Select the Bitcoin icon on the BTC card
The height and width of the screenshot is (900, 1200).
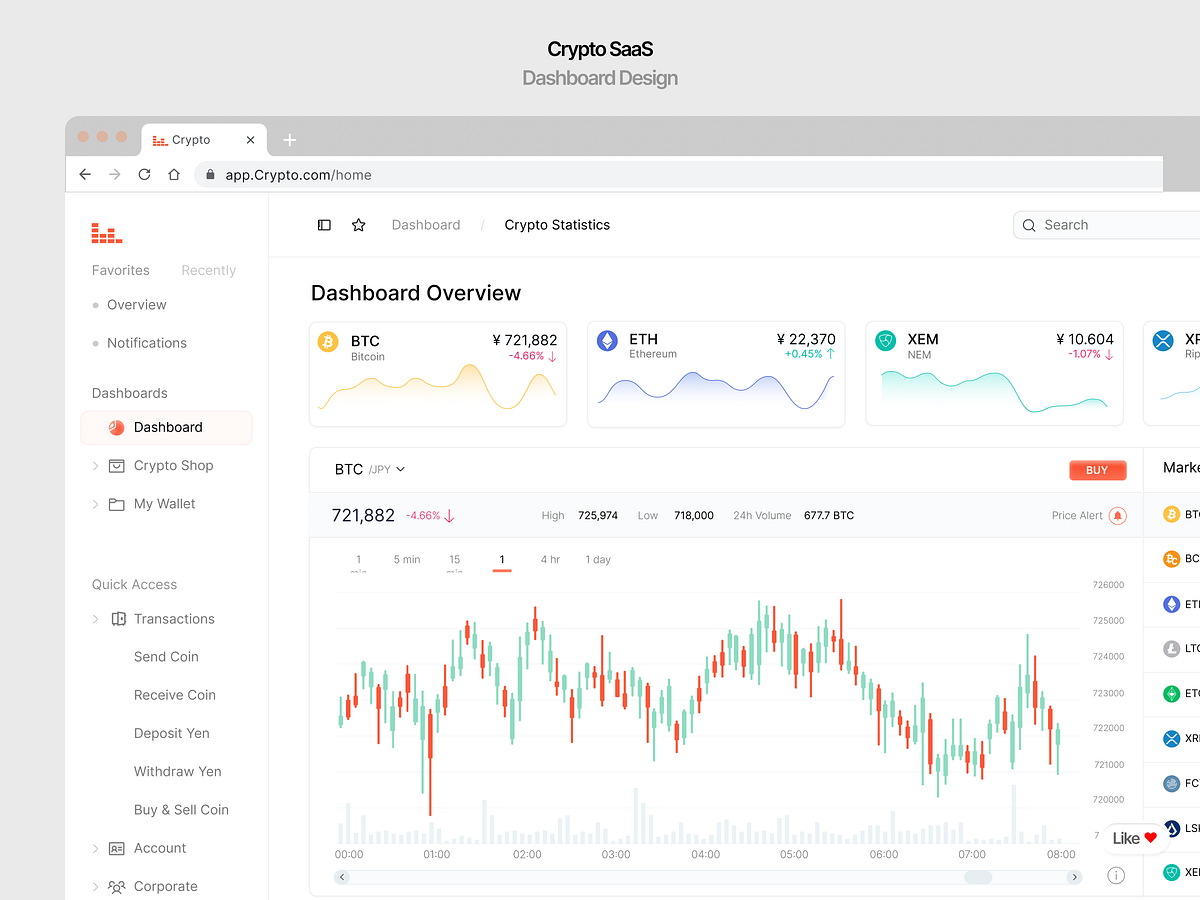327,340
